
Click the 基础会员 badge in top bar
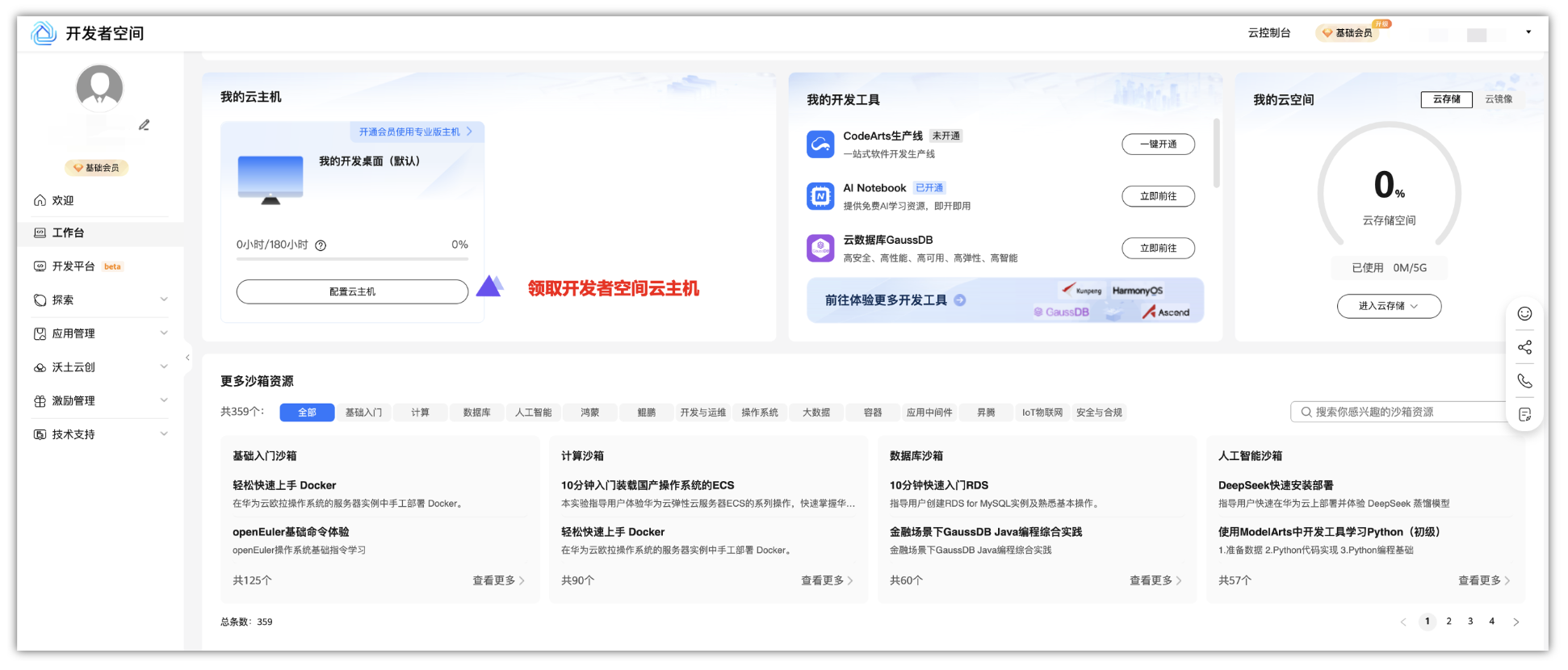[x=1348, y=33]
